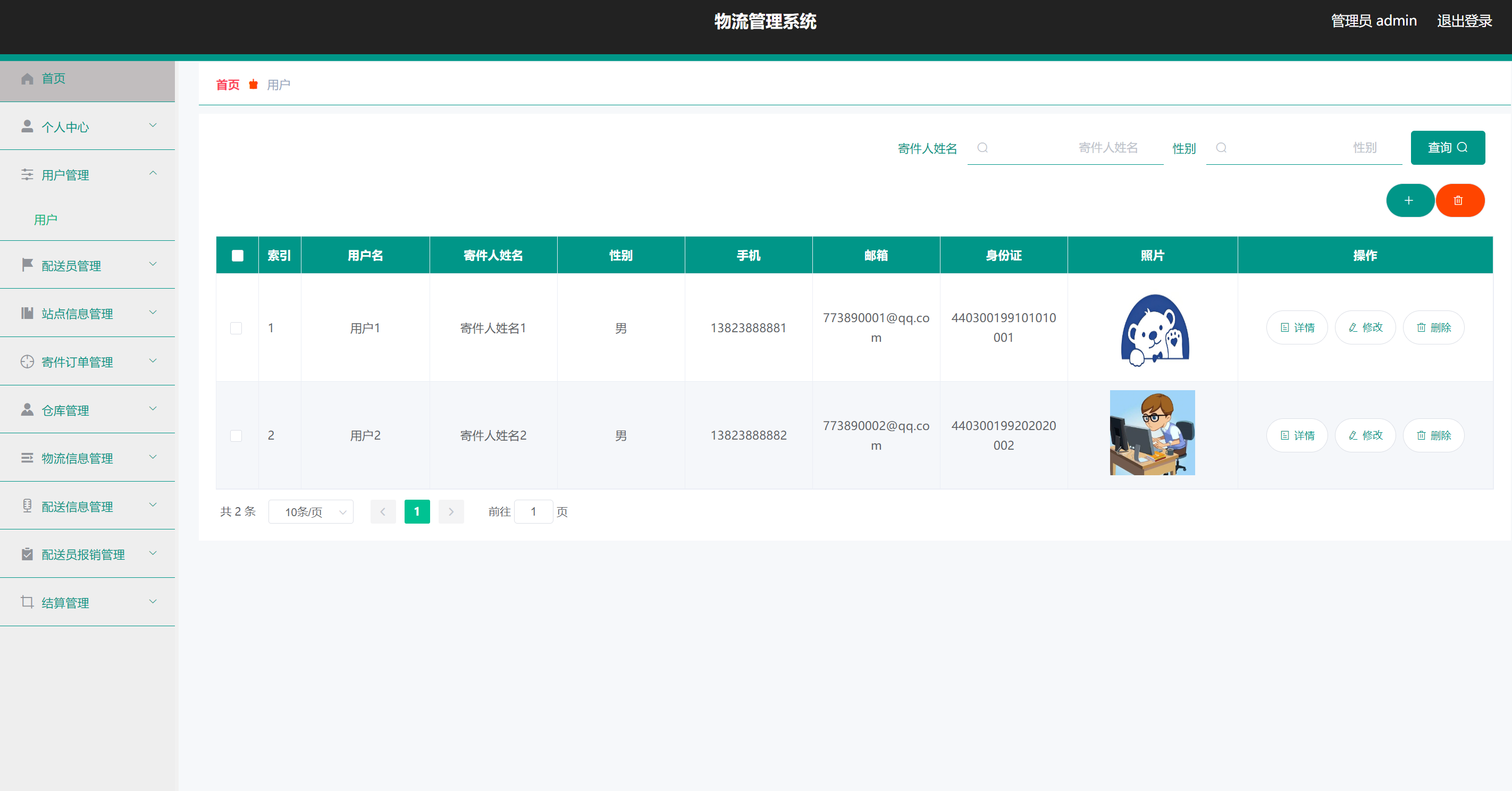Image resolution: width=1512 pixels, height=791 pixels.
Task: Focus the 前往 page number input
Action: point(534,512)
